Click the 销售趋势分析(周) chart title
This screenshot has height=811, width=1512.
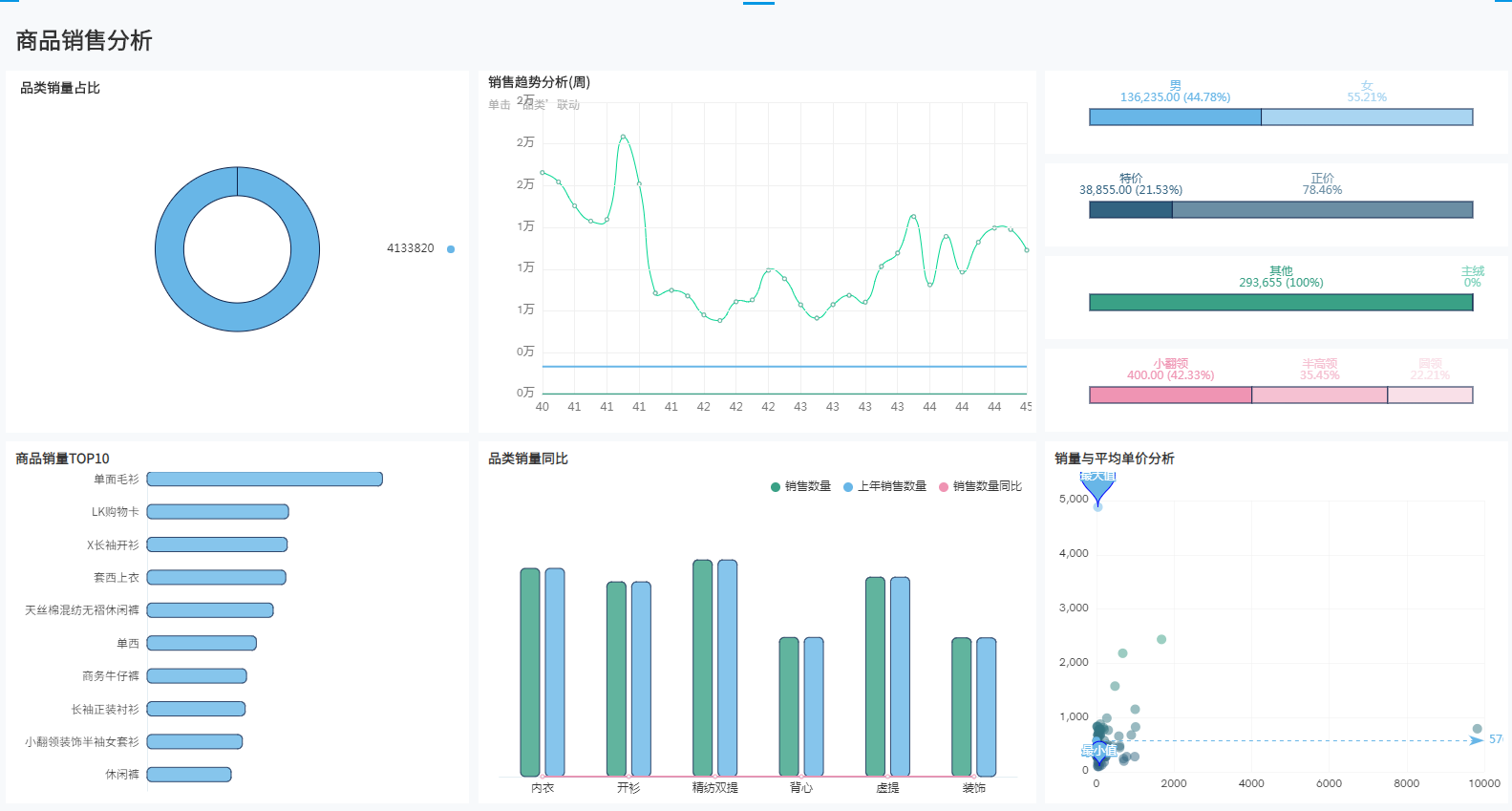point(540,82)
